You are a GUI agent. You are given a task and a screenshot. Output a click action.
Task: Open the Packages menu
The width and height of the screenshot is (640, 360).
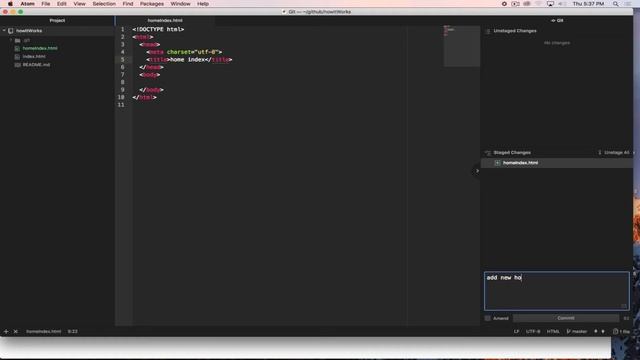click(151, 4)
